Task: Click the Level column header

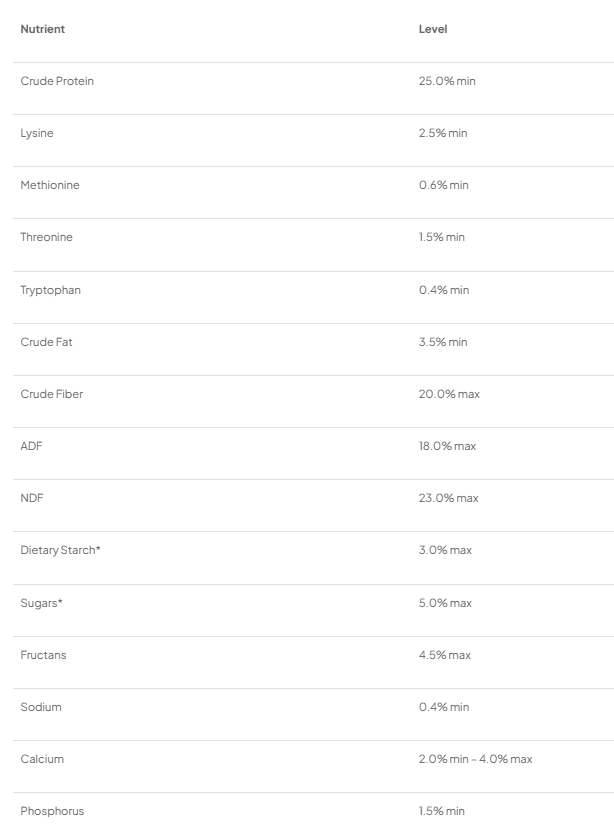Action: [x=433, y=29]
